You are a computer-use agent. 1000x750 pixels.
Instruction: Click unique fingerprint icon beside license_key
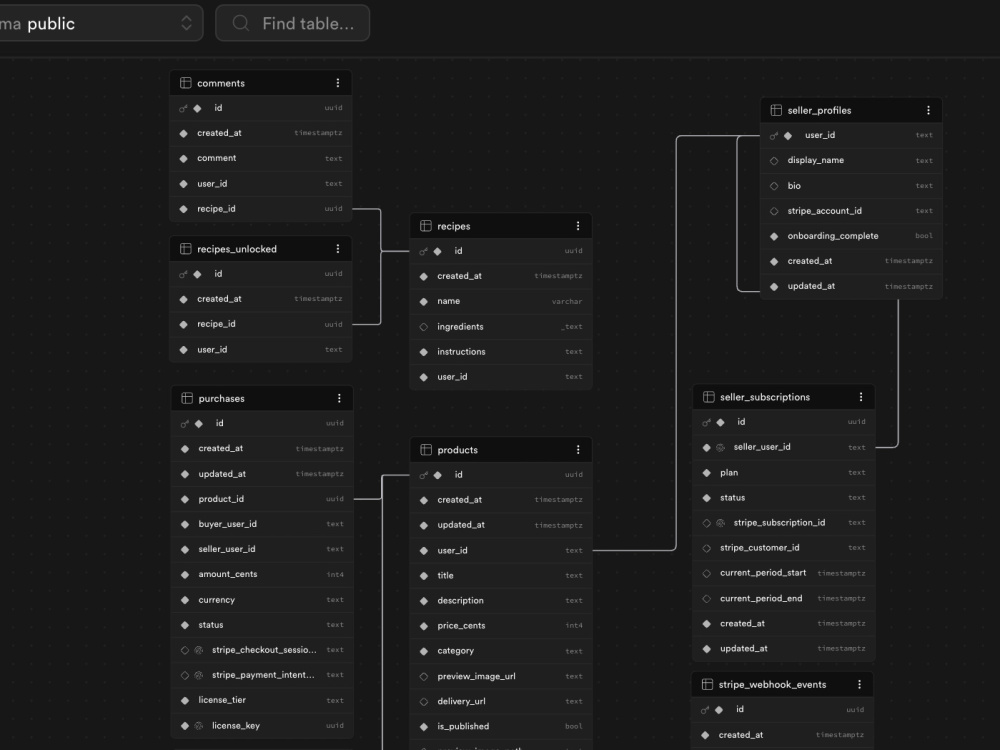[x=199, y=726]
